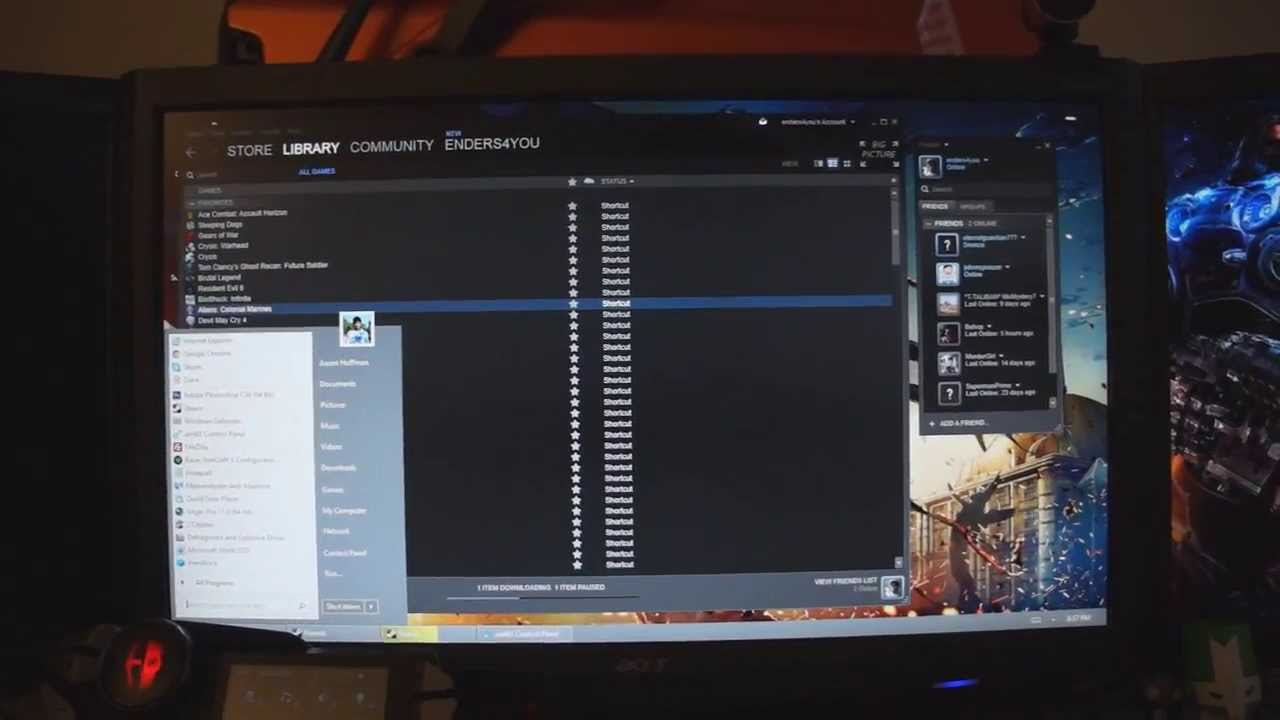
Task: Click the Steam notification inbox icon
Action: point(763,122)
